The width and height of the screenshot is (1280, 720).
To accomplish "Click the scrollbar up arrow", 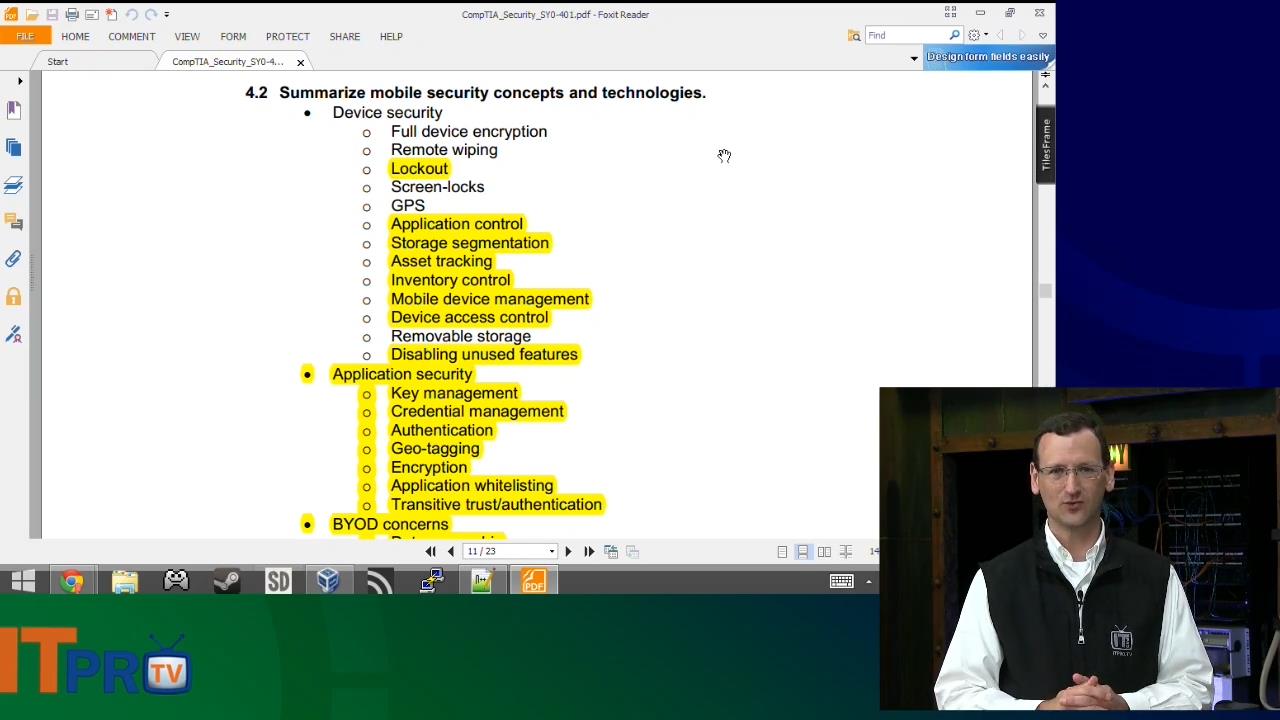I will [1045, 86].
